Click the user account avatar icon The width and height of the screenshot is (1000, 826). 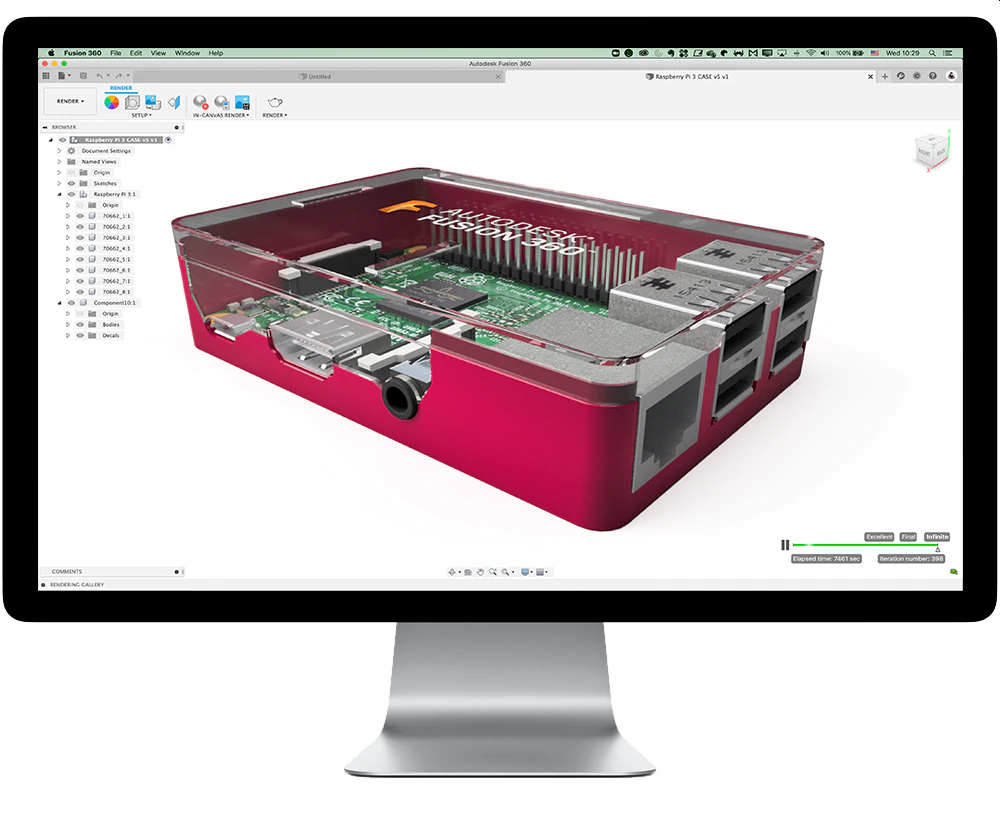tap(951, 76)
